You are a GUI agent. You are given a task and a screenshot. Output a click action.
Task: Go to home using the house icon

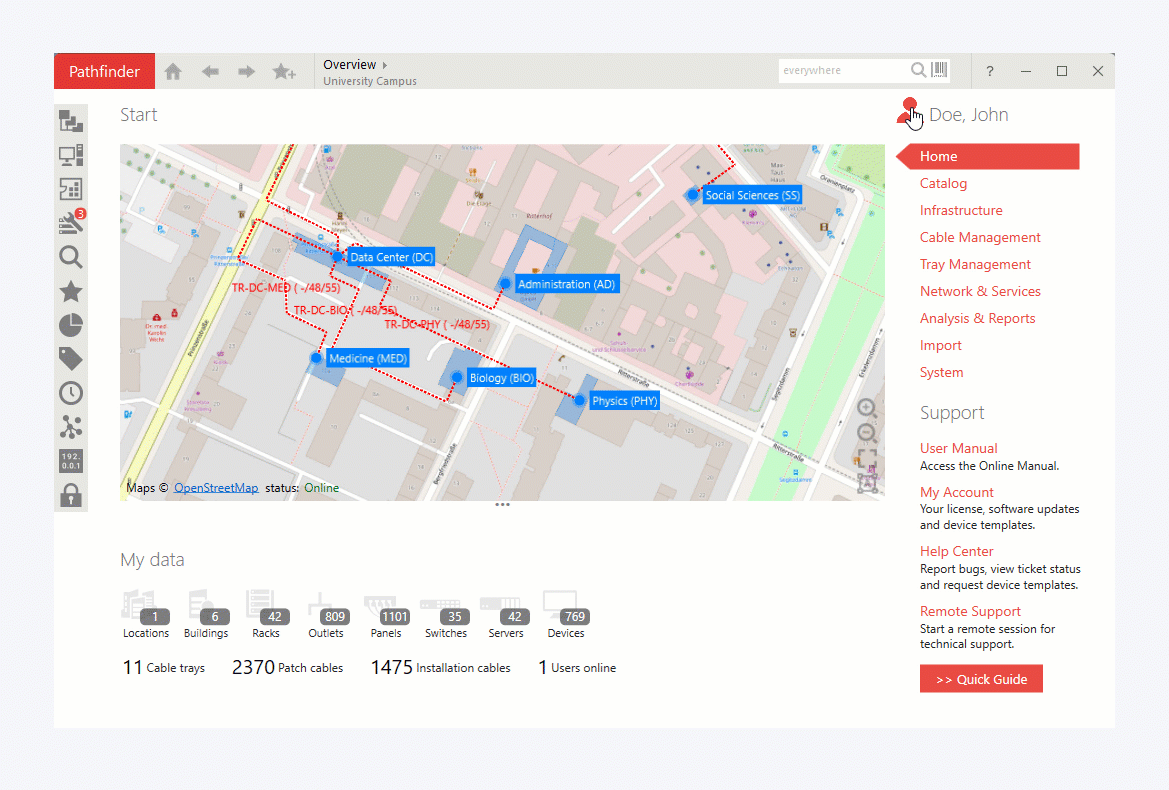click(x=173, y=72)
